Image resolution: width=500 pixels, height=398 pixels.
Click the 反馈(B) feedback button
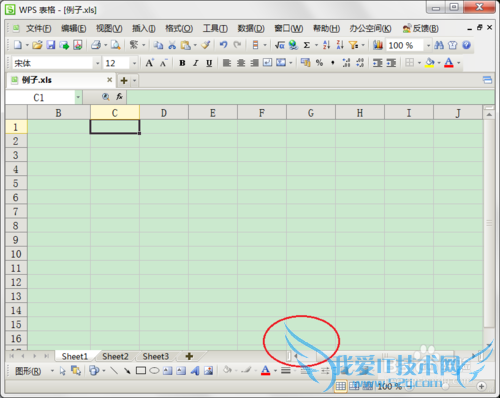click(x=421, y=28)
